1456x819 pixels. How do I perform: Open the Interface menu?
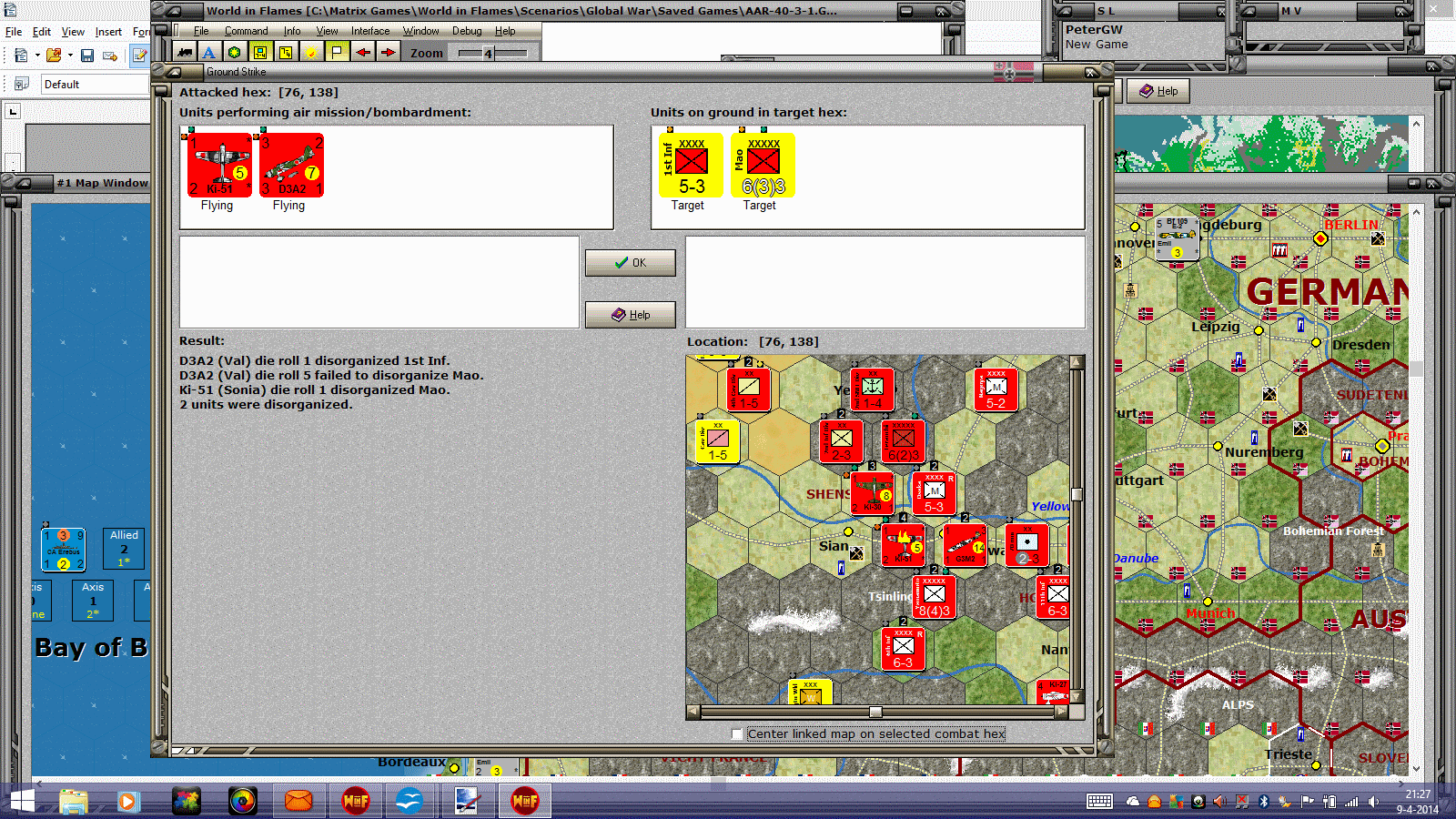tap(370, 31)
